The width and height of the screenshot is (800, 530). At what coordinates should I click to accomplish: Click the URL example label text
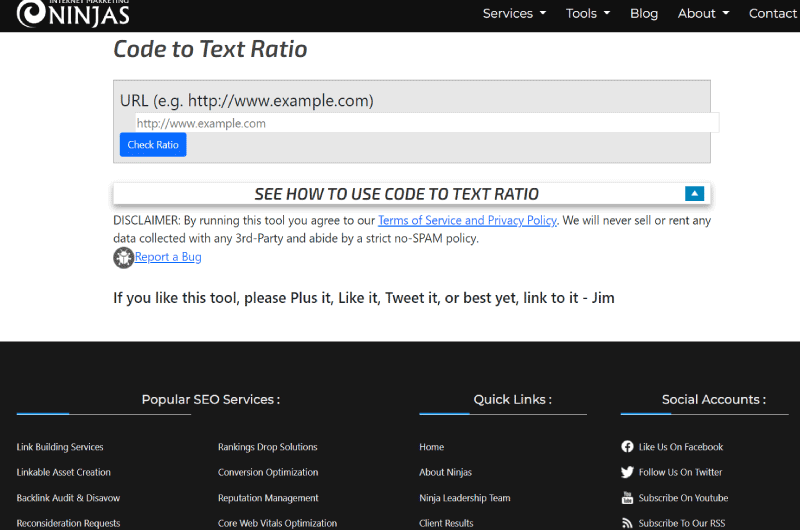coord(246,100)
